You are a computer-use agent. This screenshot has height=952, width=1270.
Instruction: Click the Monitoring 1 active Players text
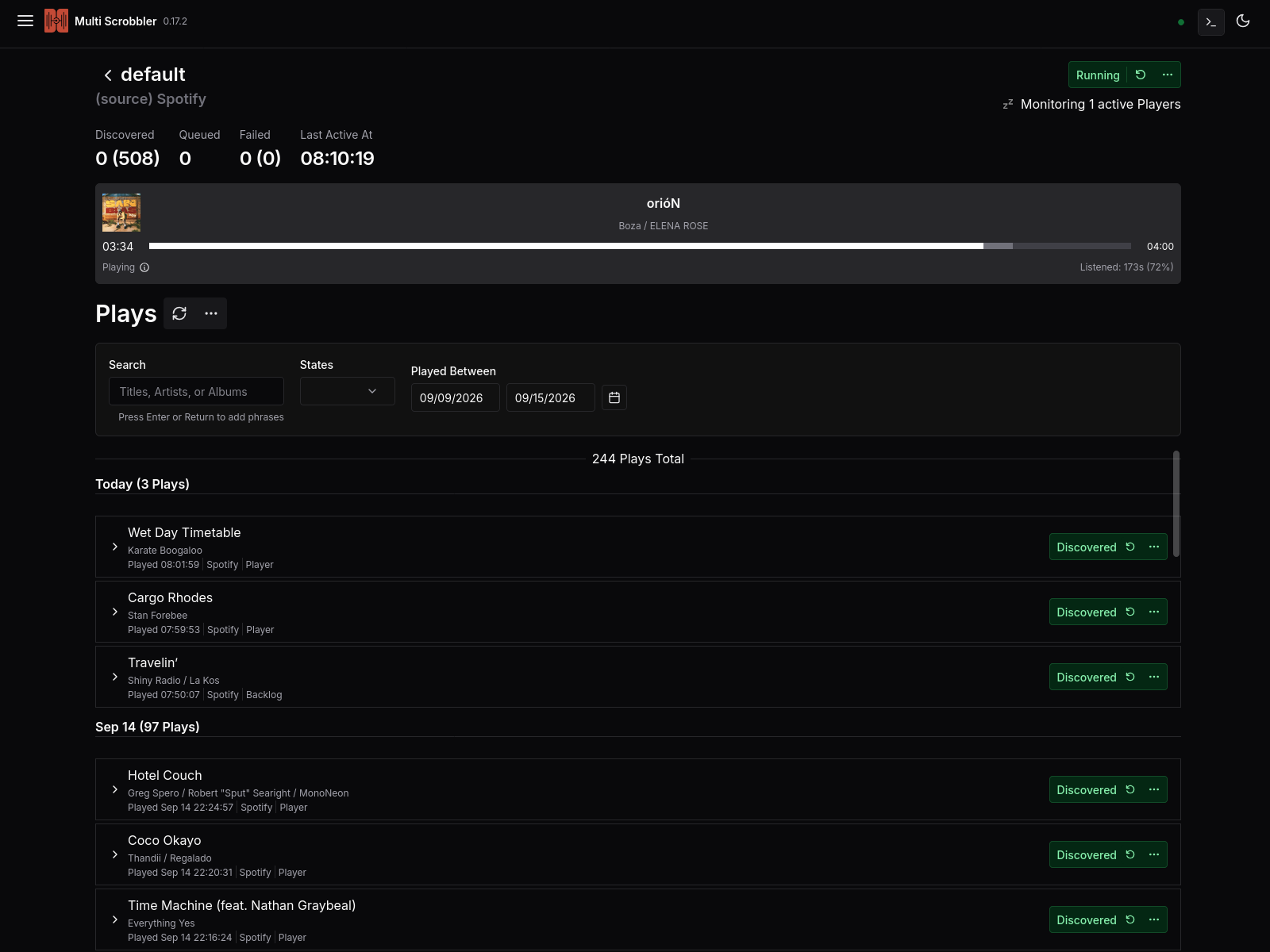tap(1100, 104)
